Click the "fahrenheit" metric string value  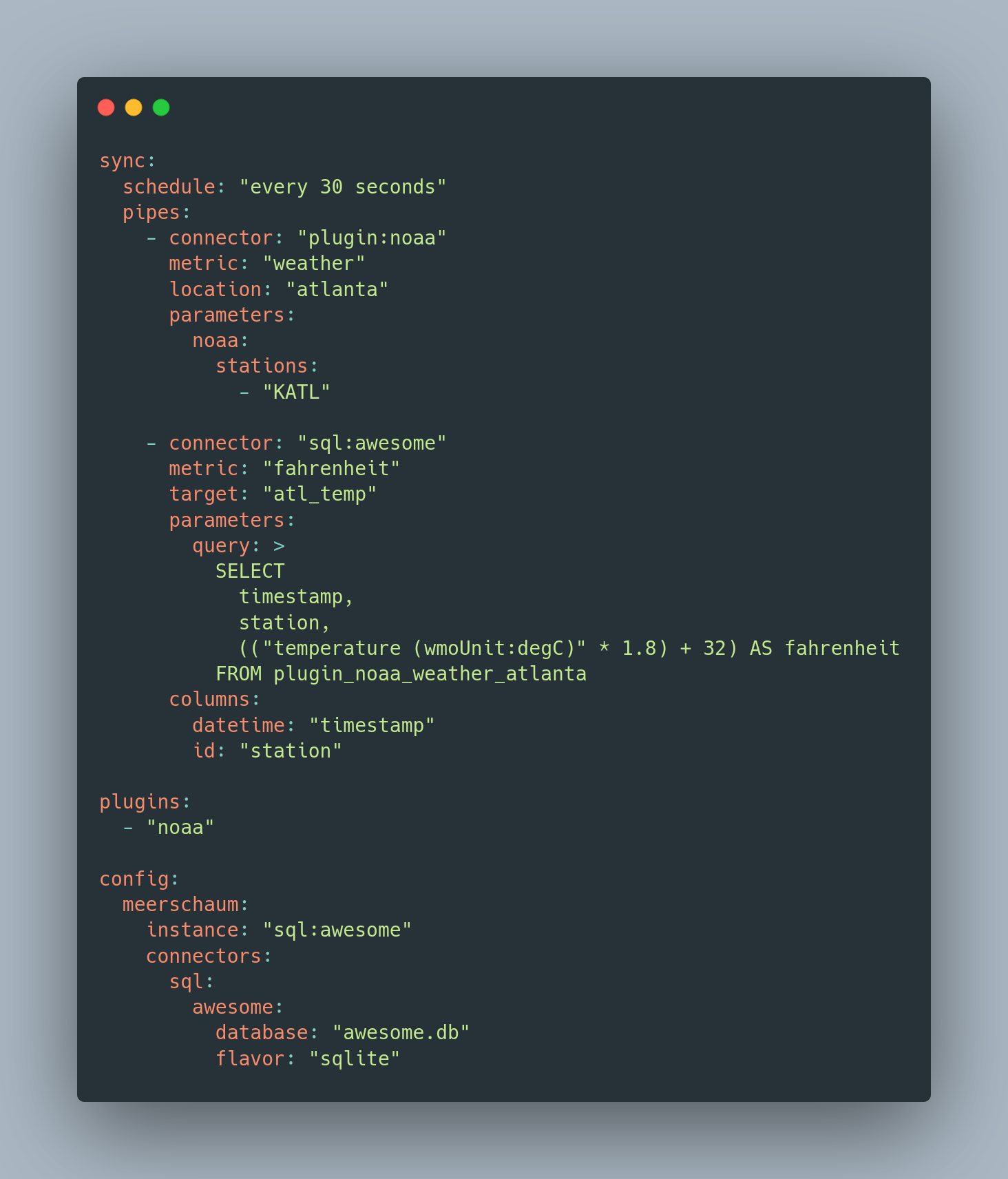point(330,469)
